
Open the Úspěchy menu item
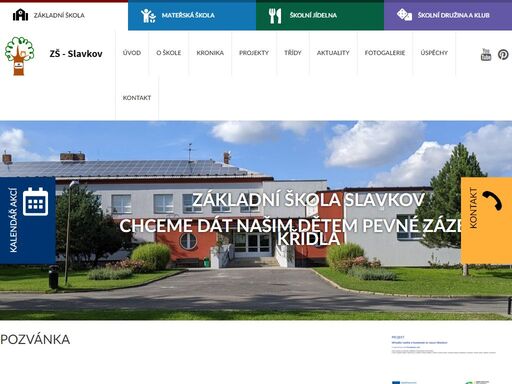tap(434, 53)
